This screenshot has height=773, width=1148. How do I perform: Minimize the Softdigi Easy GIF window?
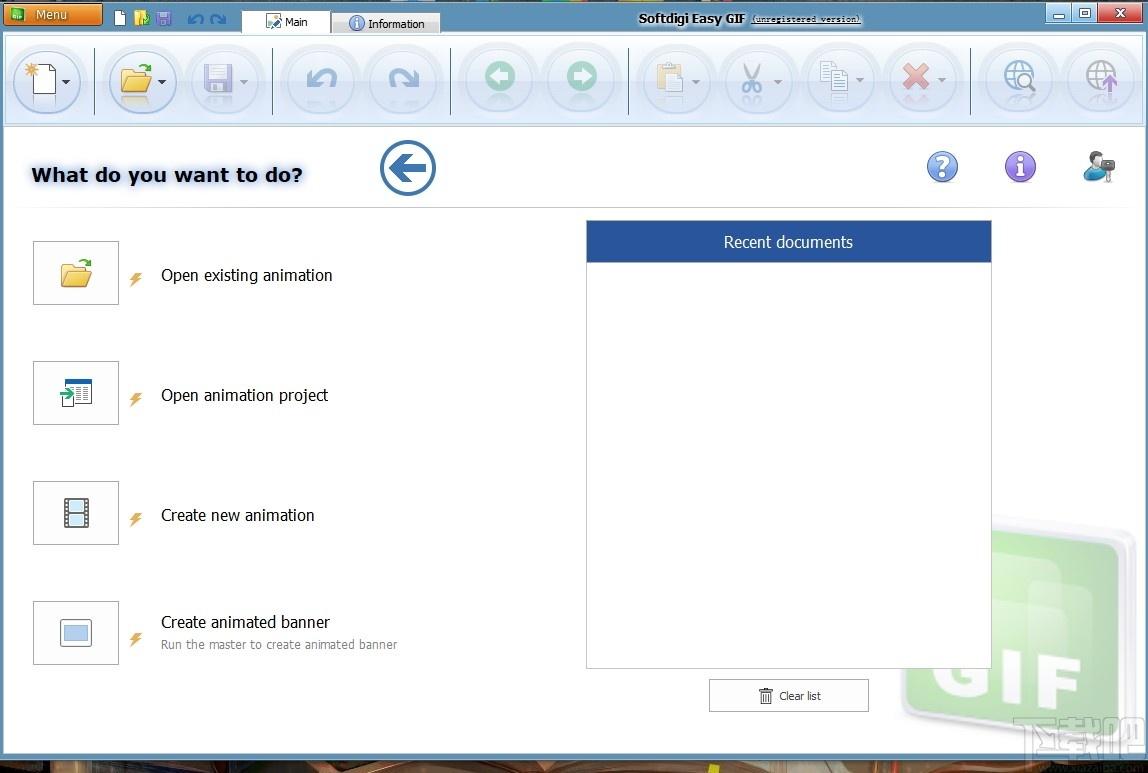(x=1059, y=14)
